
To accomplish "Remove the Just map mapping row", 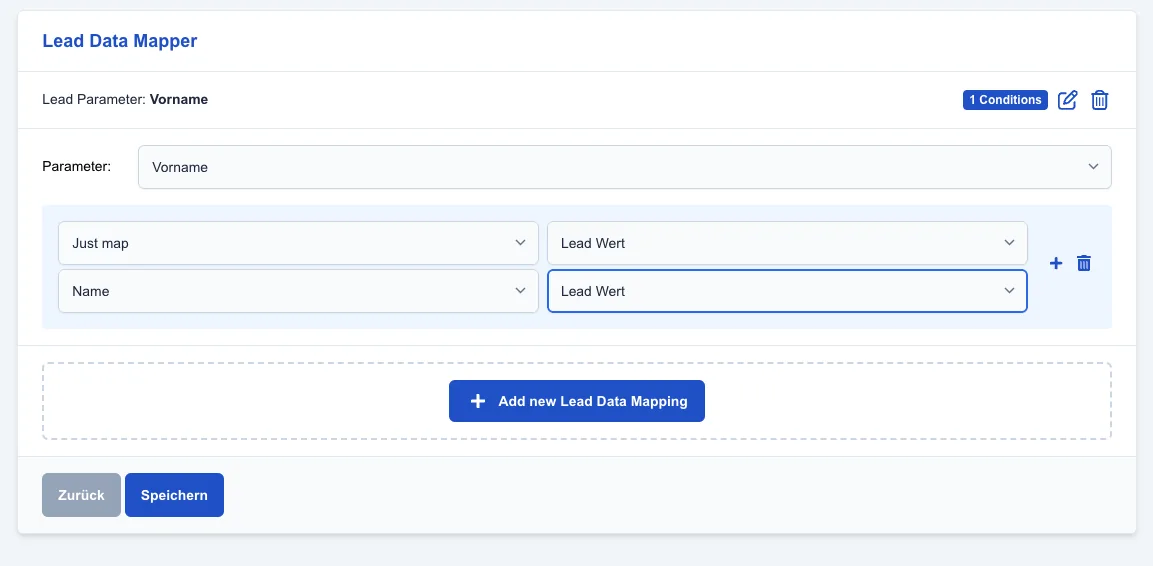I will [1084, 263].
